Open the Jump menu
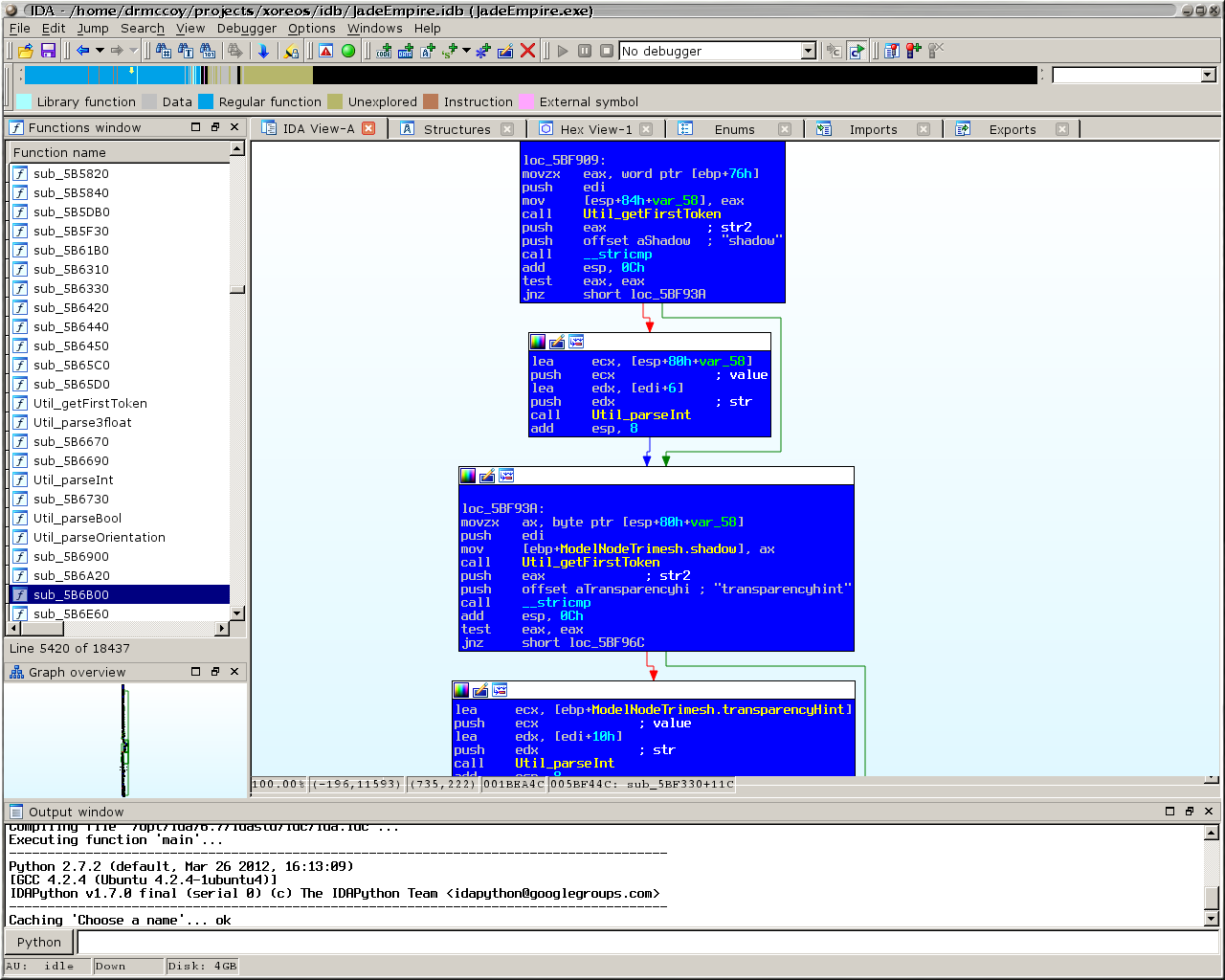 93,28
